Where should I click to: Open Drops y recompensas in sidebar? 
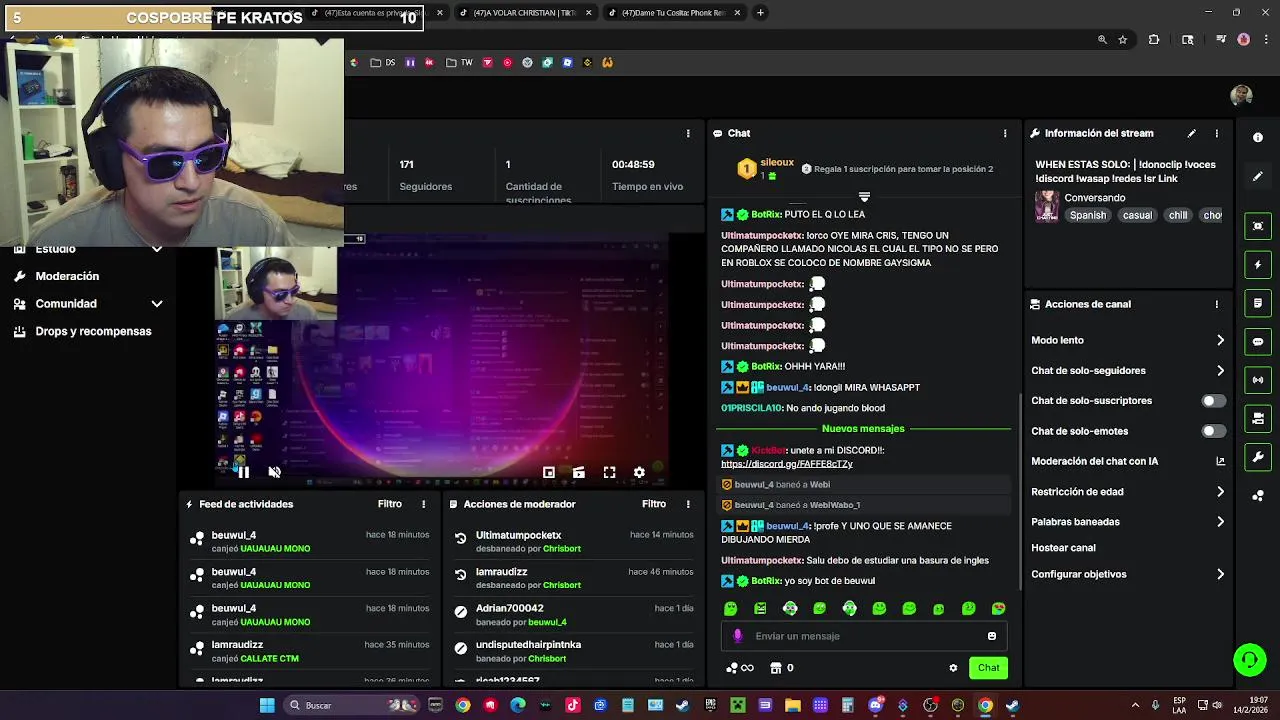93,331
